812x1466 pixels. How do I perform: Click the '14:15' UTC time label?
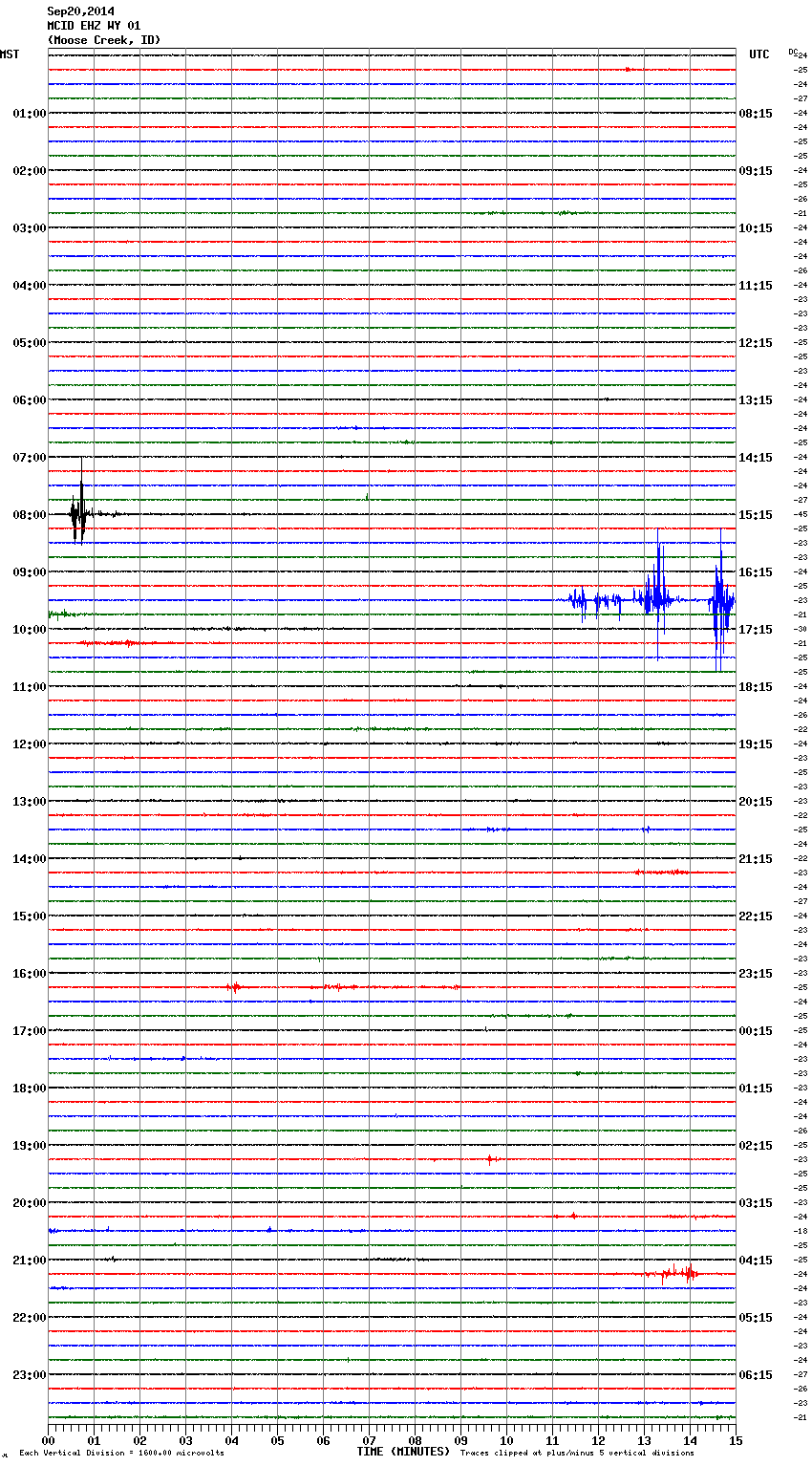(x=756, y=458)
